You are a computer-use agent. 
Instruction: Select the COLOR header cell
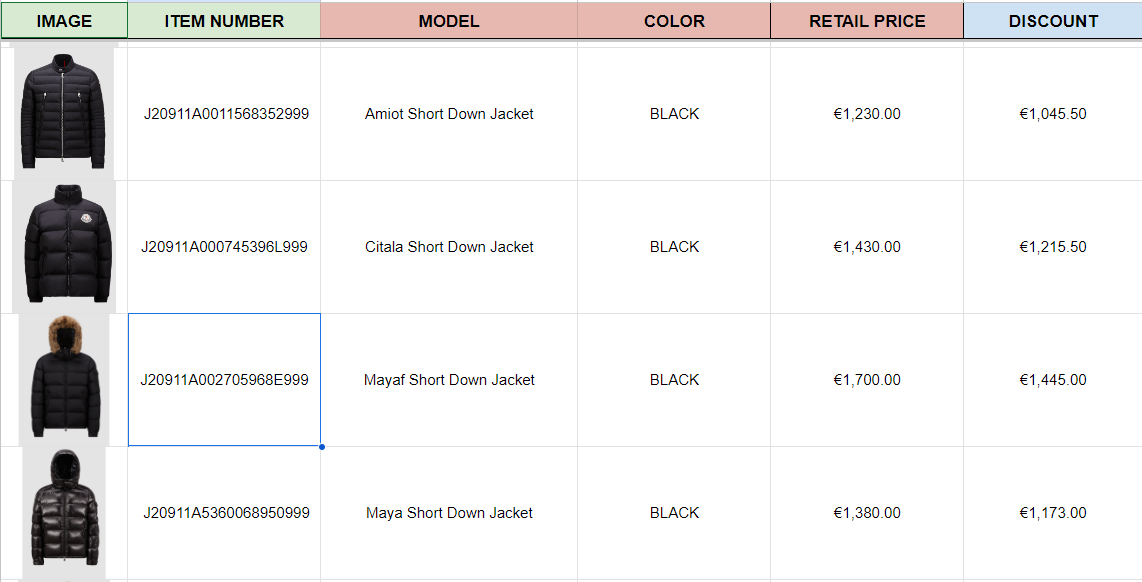coord(674,20)
